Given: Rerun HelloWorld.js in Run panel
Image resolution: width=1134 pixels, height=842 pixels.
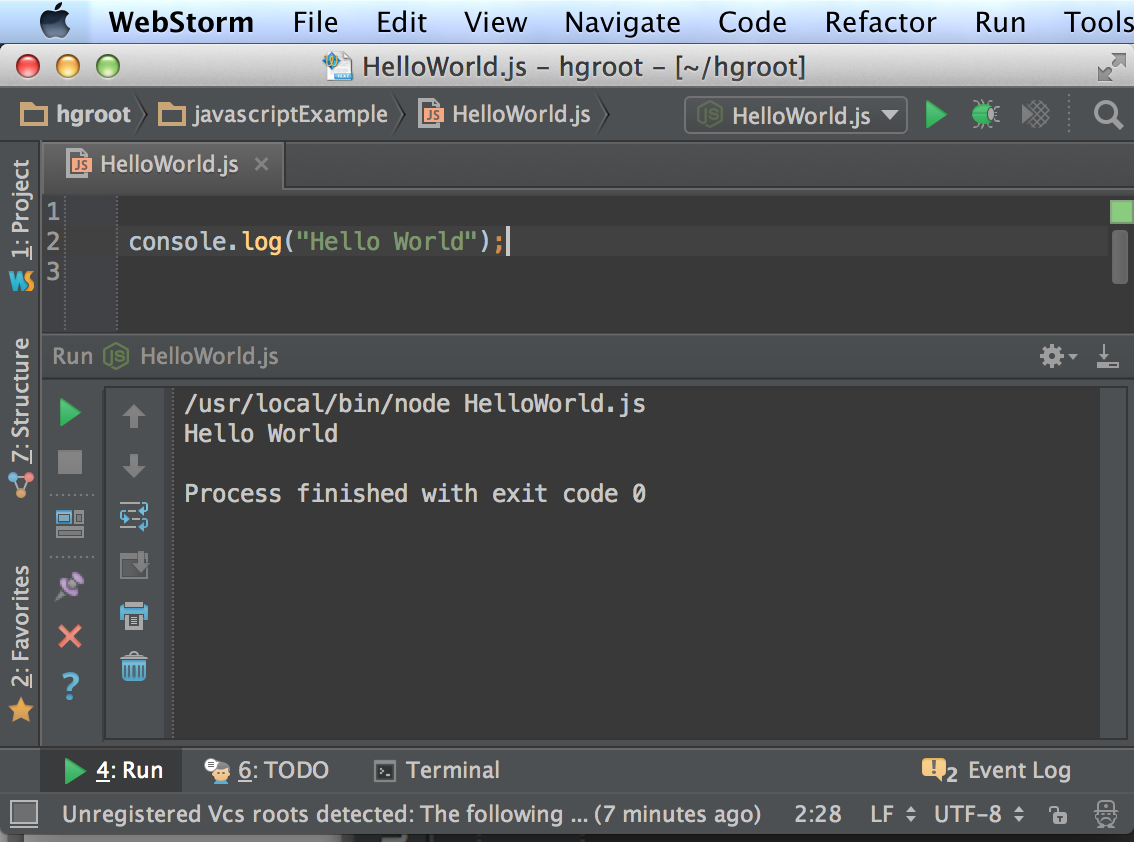Looking at the screenshot, I should [x=70, y=412].
